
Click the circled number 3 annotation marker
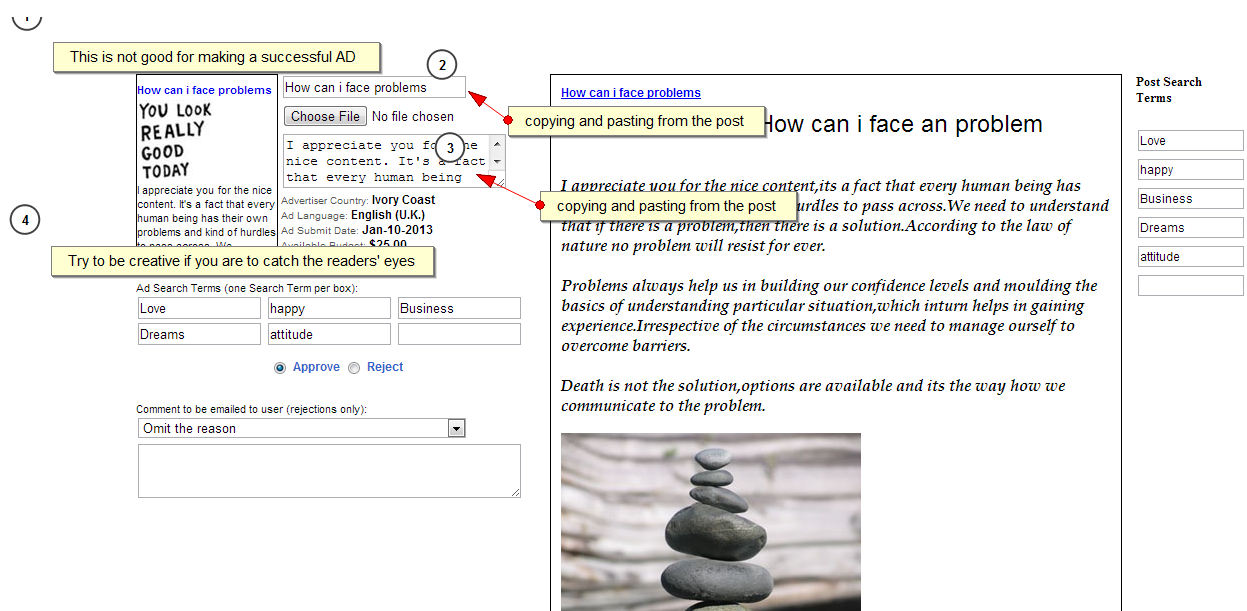click(450, 148)
